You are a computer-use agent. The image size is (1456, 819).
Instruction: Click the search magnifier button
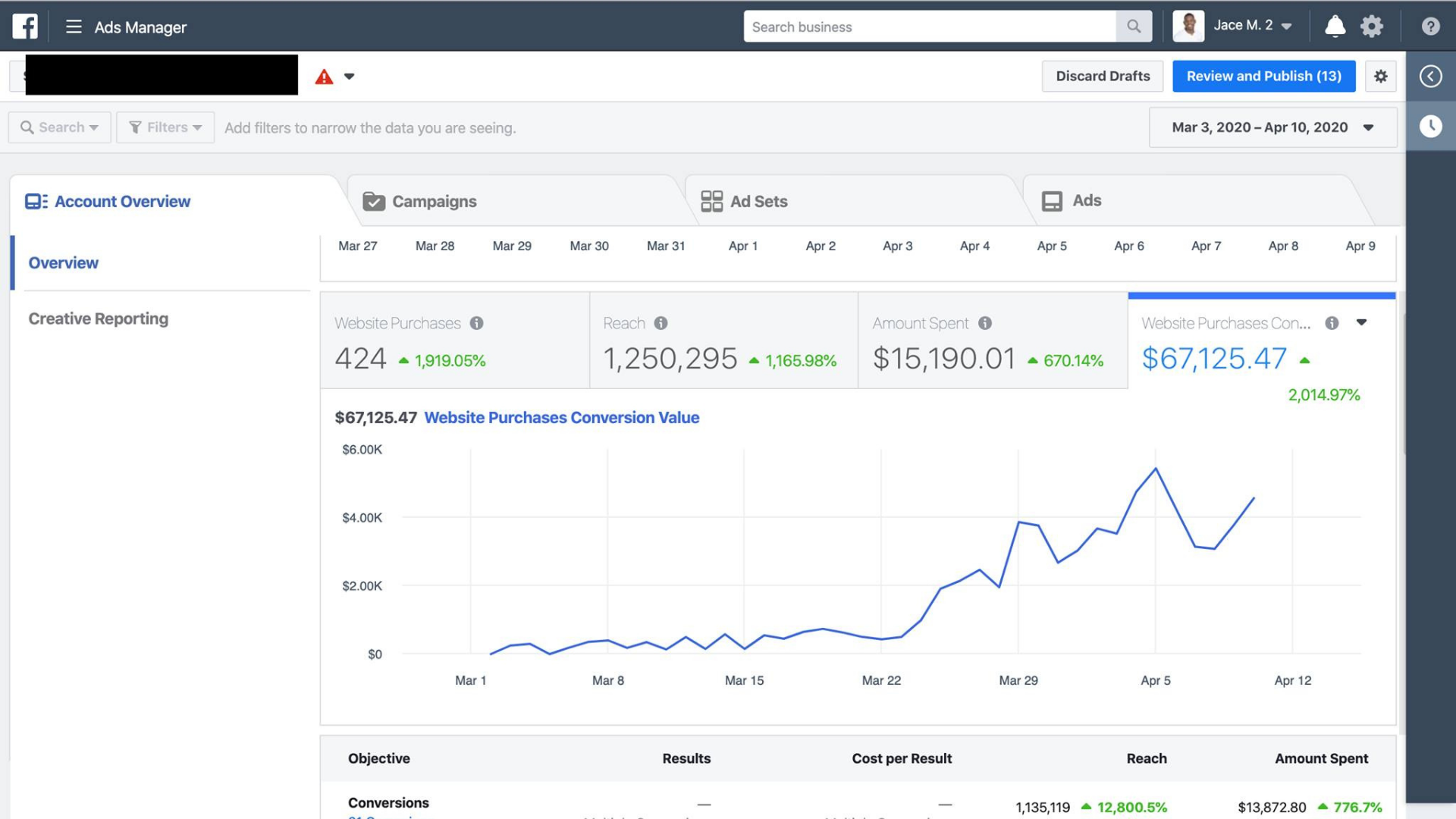(1133, 27)
